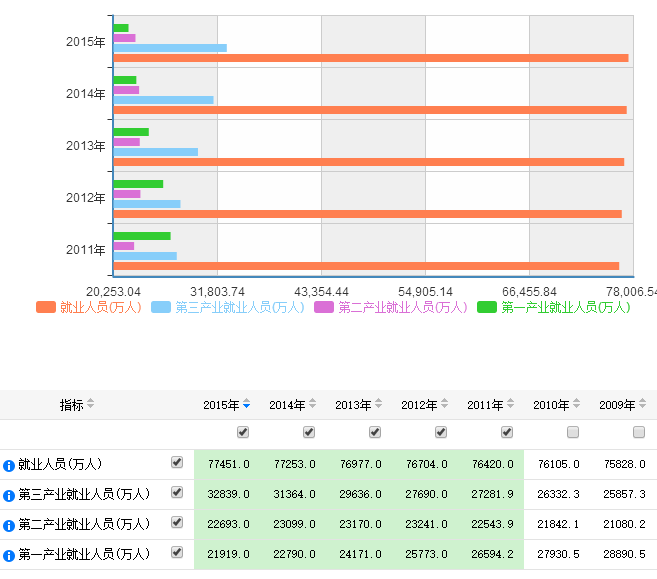Sort by 2013年 column arrows
Viewport: 657px width, 579px height.
click(378, 404)
